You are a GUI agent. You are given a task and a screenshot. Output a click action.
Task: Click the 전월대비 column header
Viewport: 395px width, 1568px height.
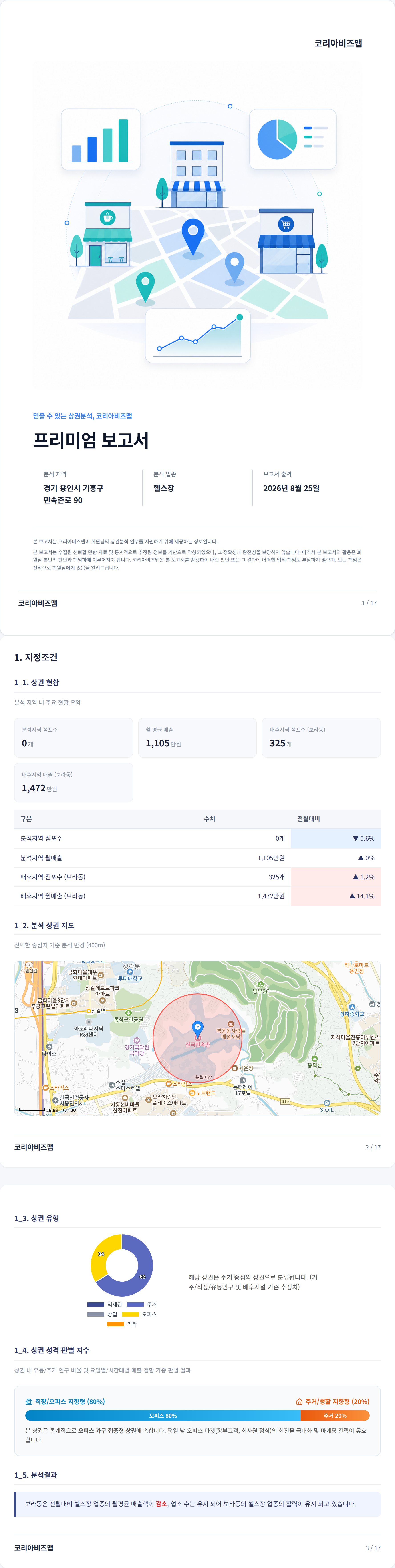(x=308, y=819)
